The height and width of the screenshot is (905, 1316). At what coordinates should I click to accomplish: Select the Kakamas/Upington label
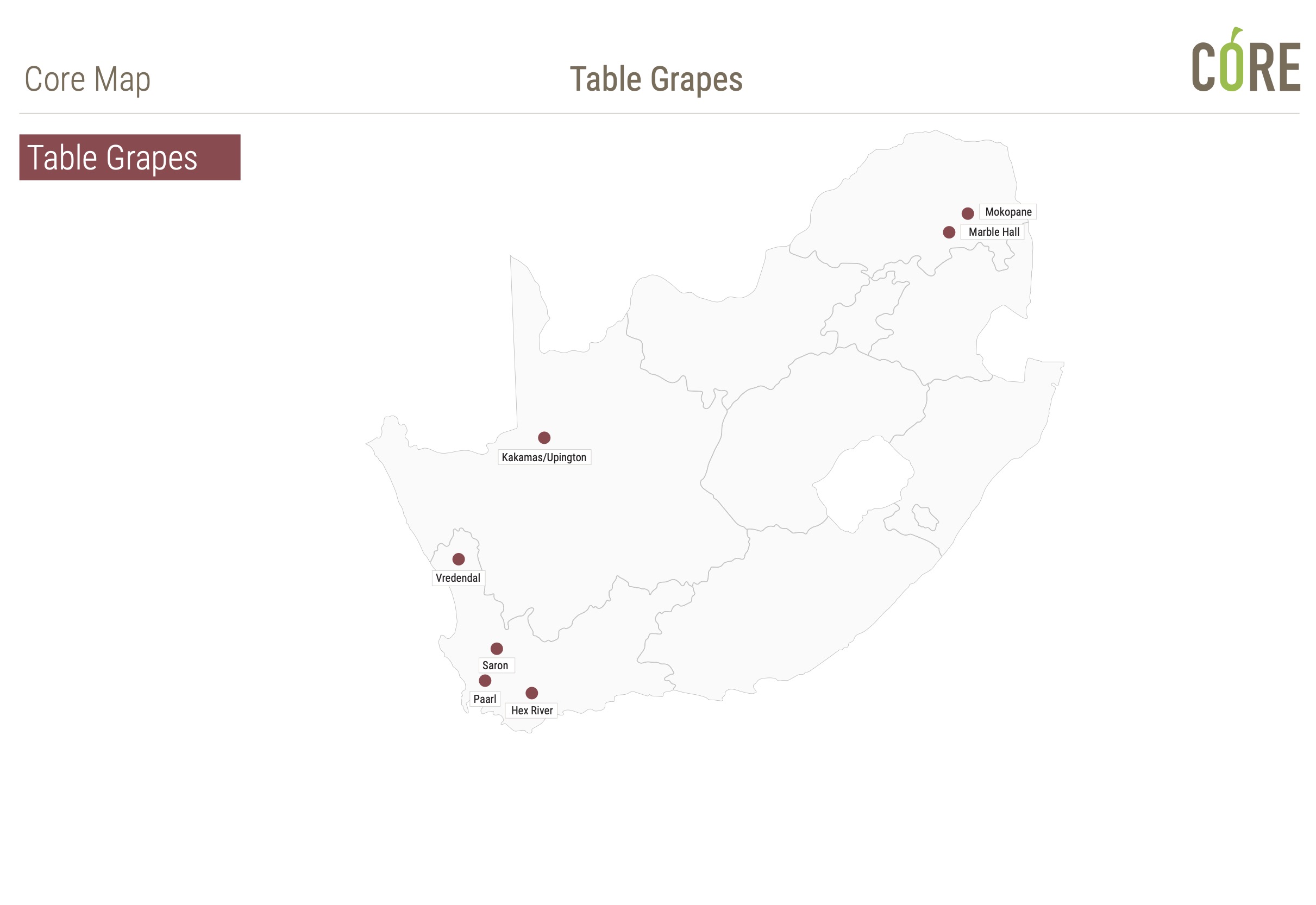coord(544,457)
